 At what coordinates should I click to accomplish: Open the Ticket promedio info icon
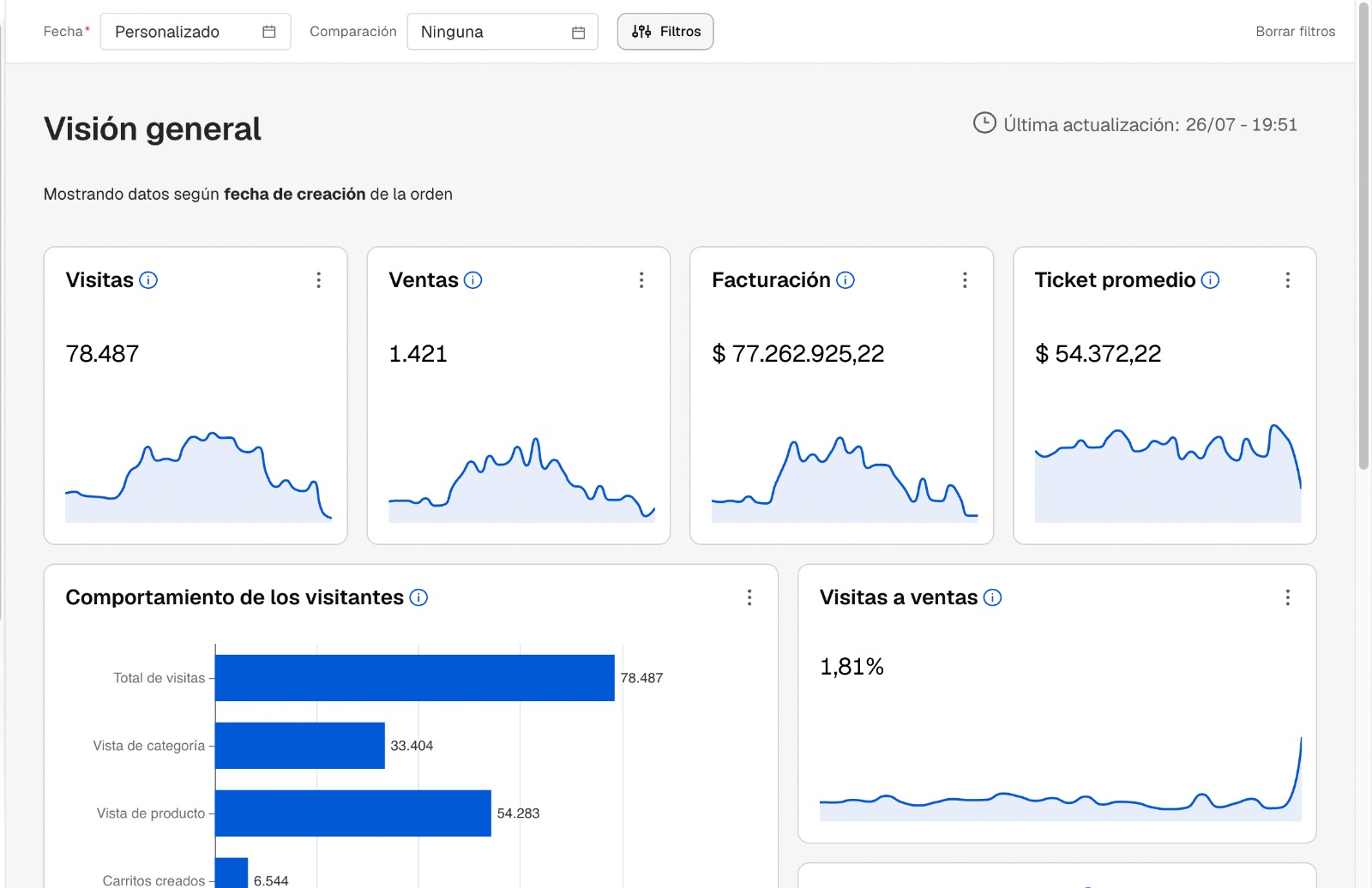coord(1210,280)
